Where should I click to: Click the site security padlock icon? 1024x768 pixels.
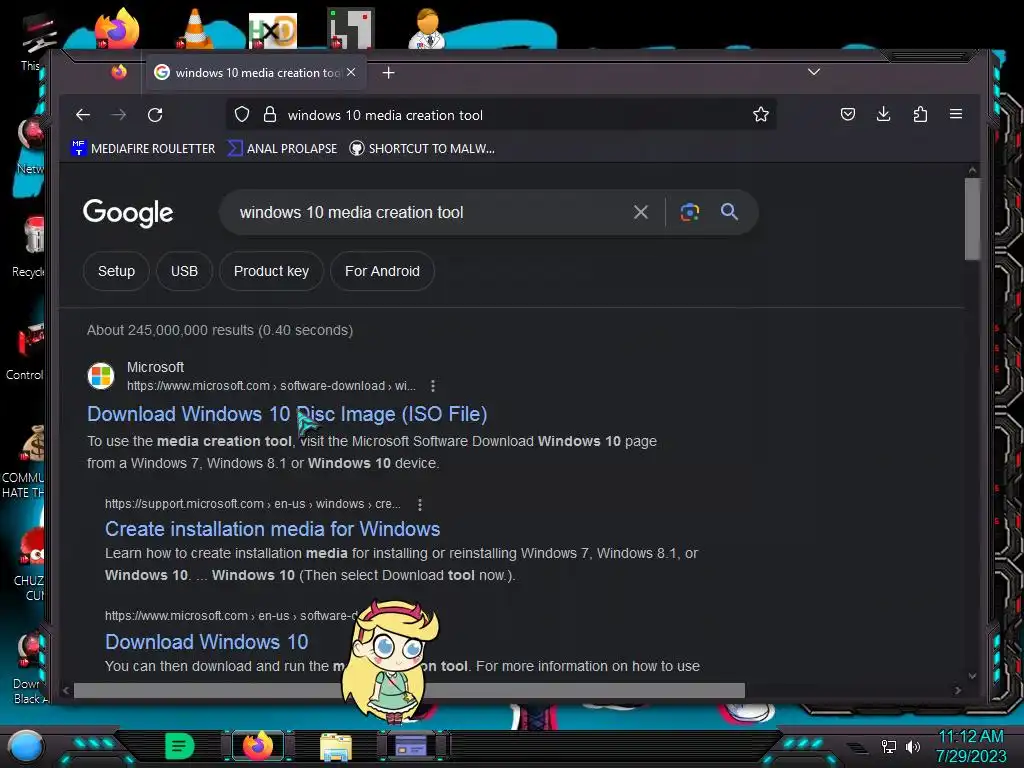tap(270, 115)
